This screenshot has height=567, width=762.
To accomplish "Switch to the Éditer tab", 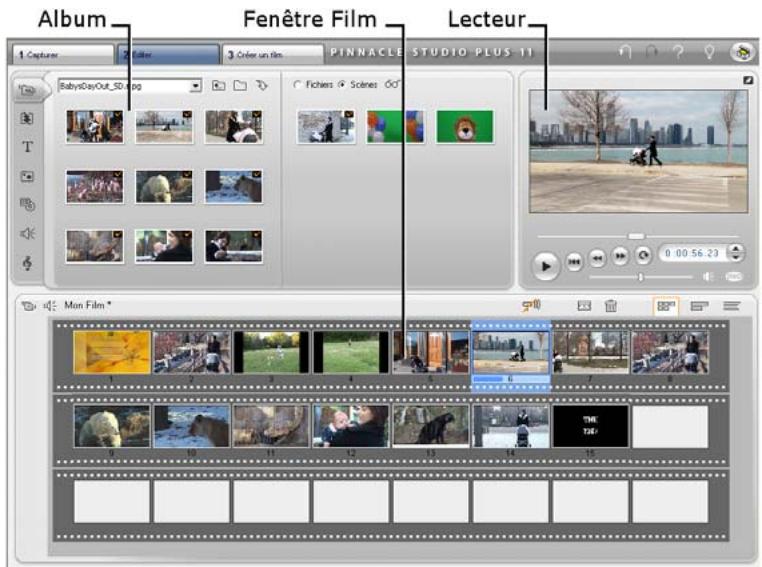I will pyautogui.click(x=168, y=55).
